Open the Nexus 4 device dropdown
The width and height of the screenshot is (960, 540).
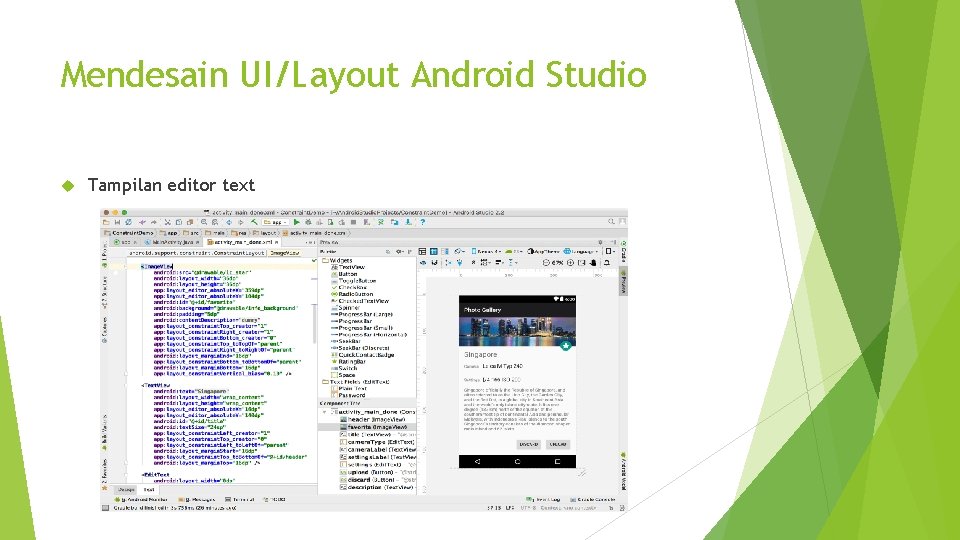(486, 252)
